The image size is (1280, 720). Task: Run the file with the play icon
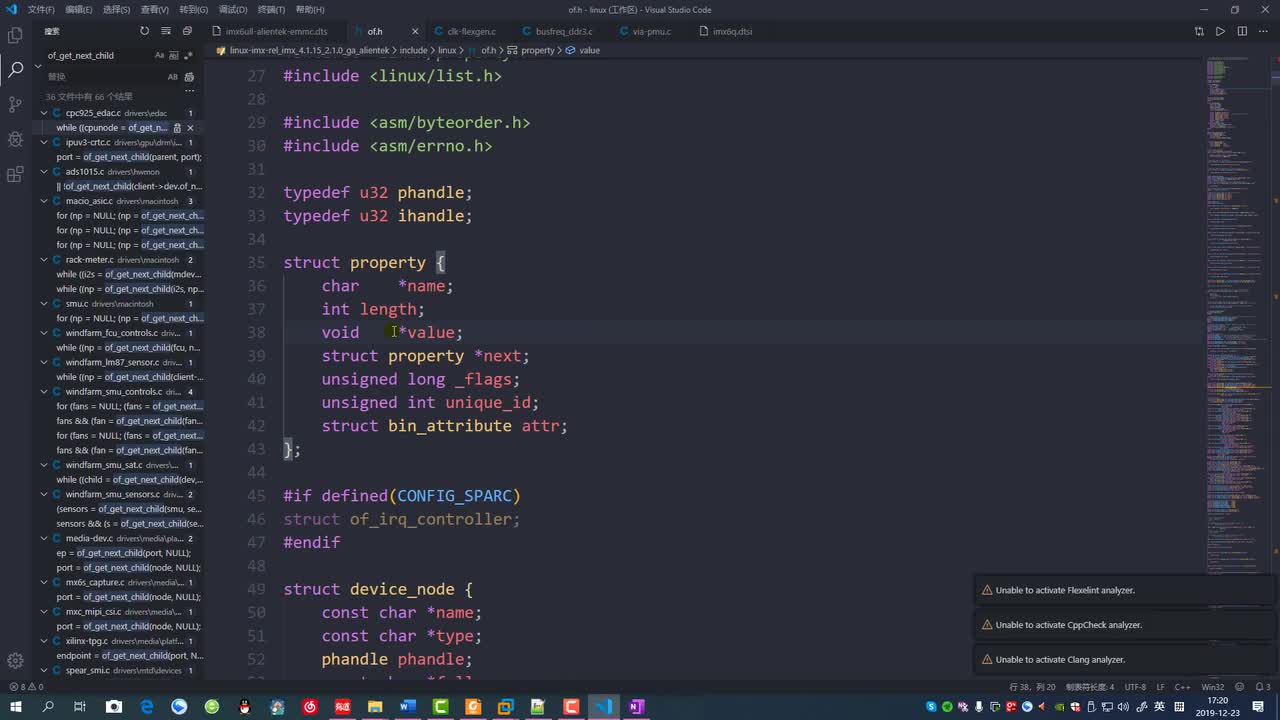1220,31
